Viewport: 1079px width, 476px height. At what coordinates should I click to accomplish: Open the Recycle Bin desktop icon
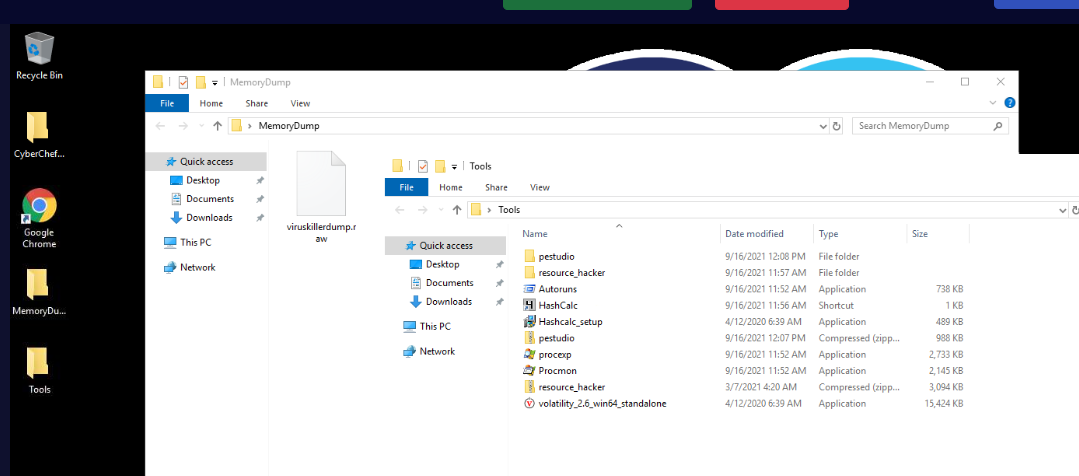click(x=39, y=56)
